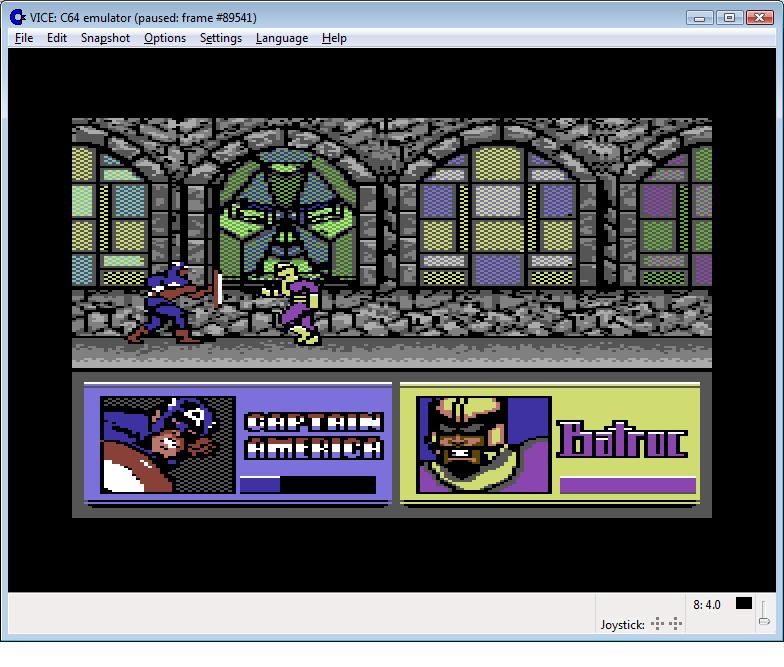Click the Captain America health bar
The height and width of the screenshot is (667, 784).
click(308, 484)
